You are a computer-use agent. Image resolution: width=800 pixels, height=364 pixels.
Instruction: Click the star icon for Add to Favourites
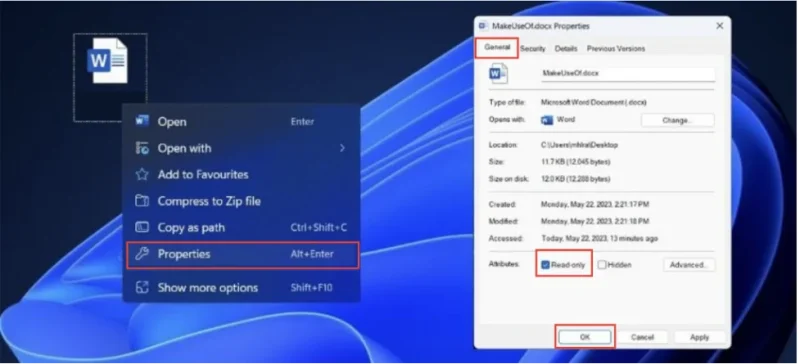(142, 175)
